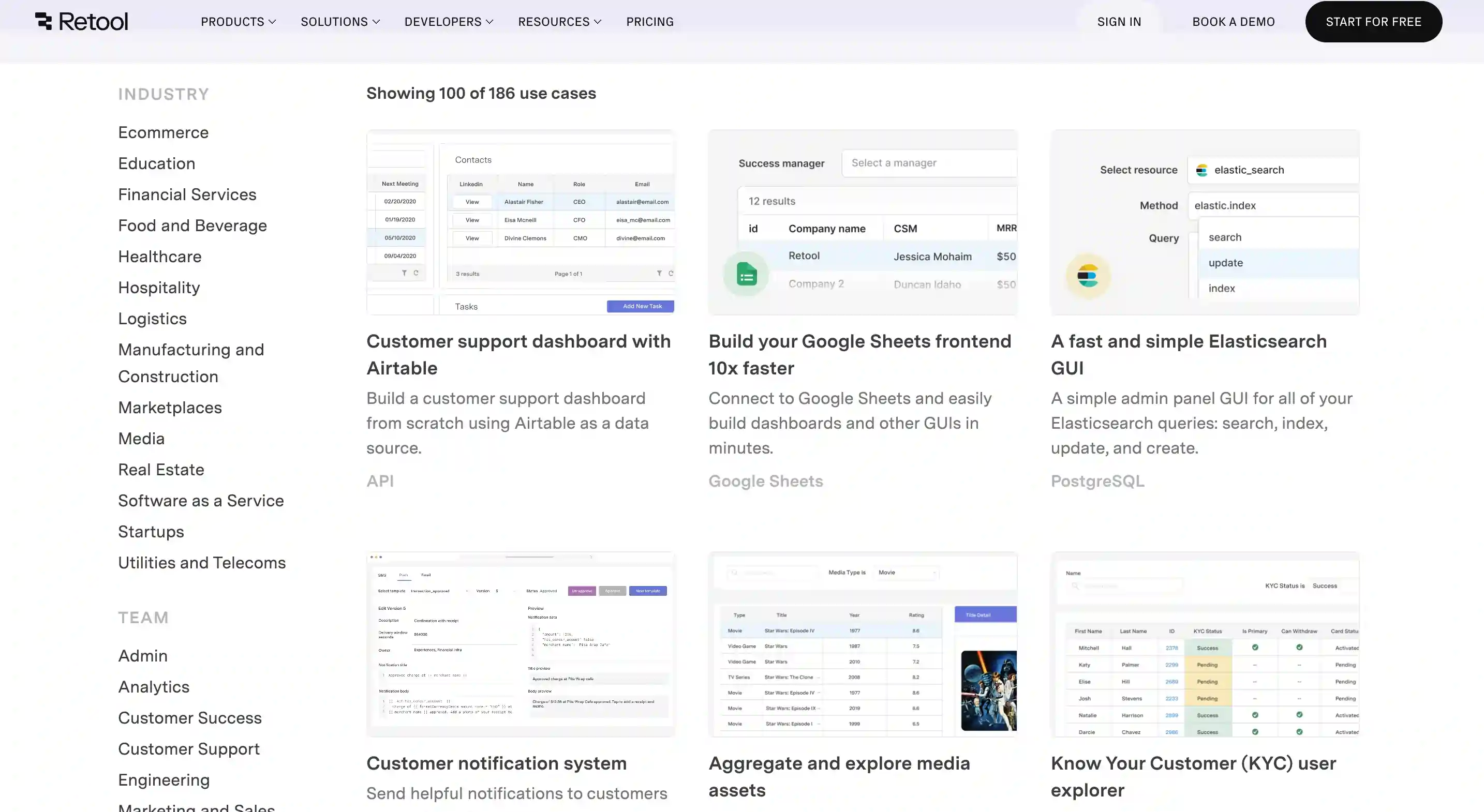Image resolution: width=1484 pixels, height=812 pixels.
Task: Open Aggregate and explore media assets thumbnail
Action: click(863, 644)
